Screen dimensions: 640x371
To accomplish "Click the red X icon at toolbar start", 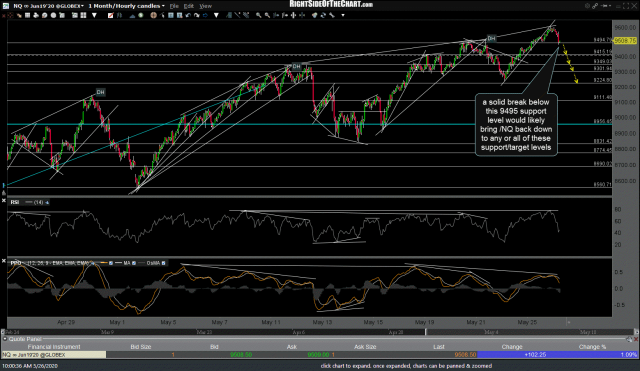I will point(4,16).
